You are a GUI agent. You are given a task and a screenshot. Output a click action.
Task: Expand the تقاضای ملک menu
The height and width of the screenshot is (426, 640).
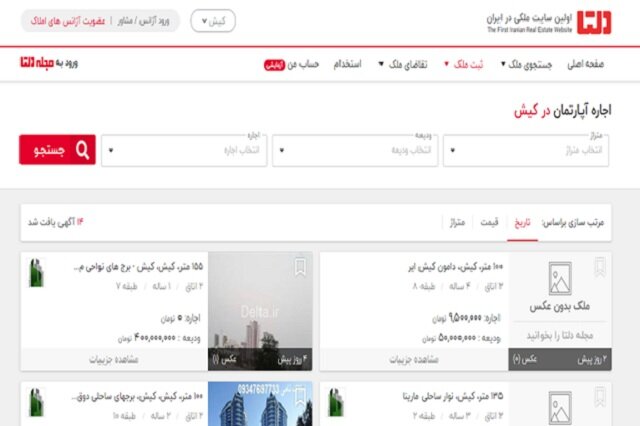403,64
